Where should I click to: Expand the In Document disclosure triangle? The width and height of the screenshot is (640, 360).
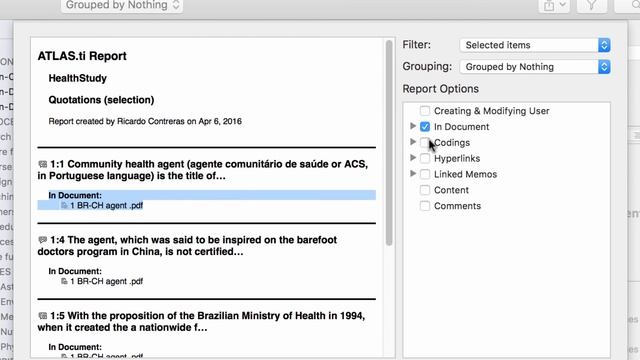coord(413,126)
